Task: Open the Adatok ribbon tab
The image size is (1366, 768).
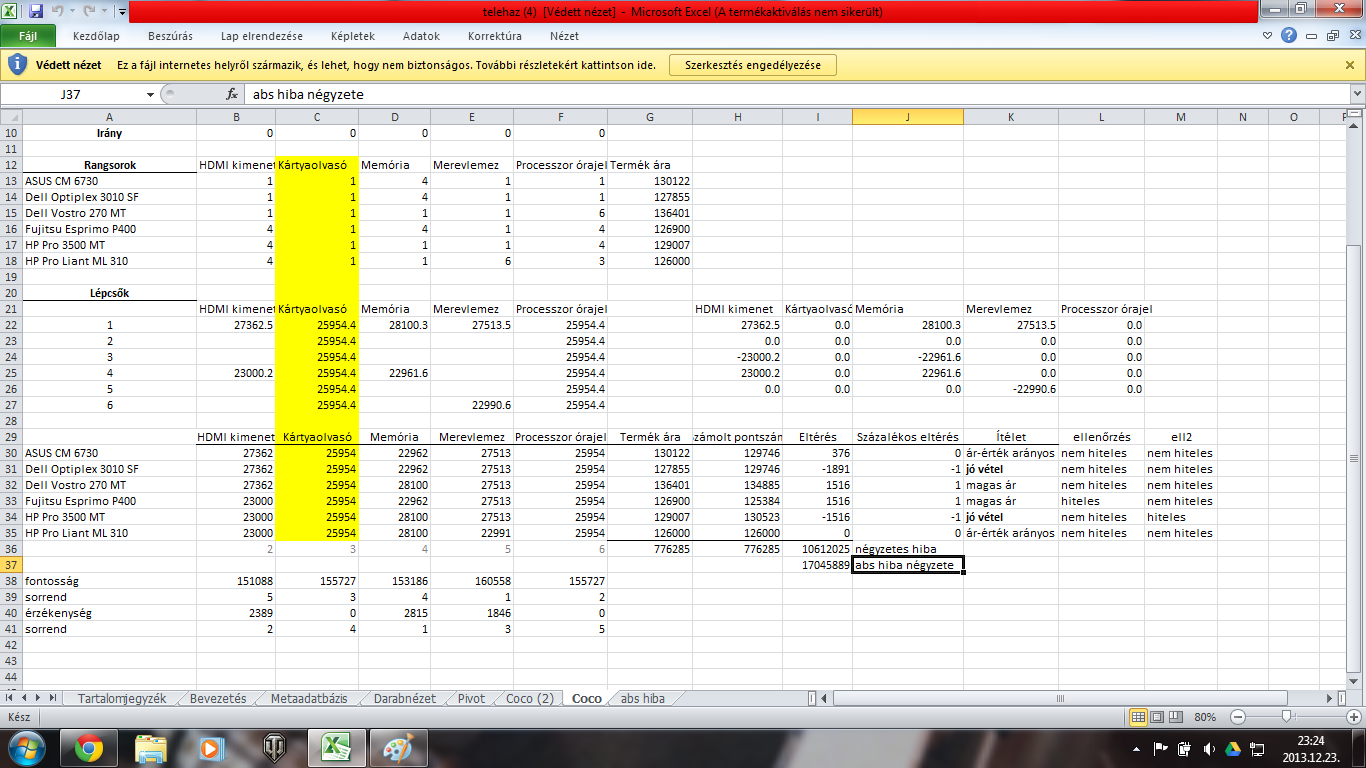Action: point(421,36)
